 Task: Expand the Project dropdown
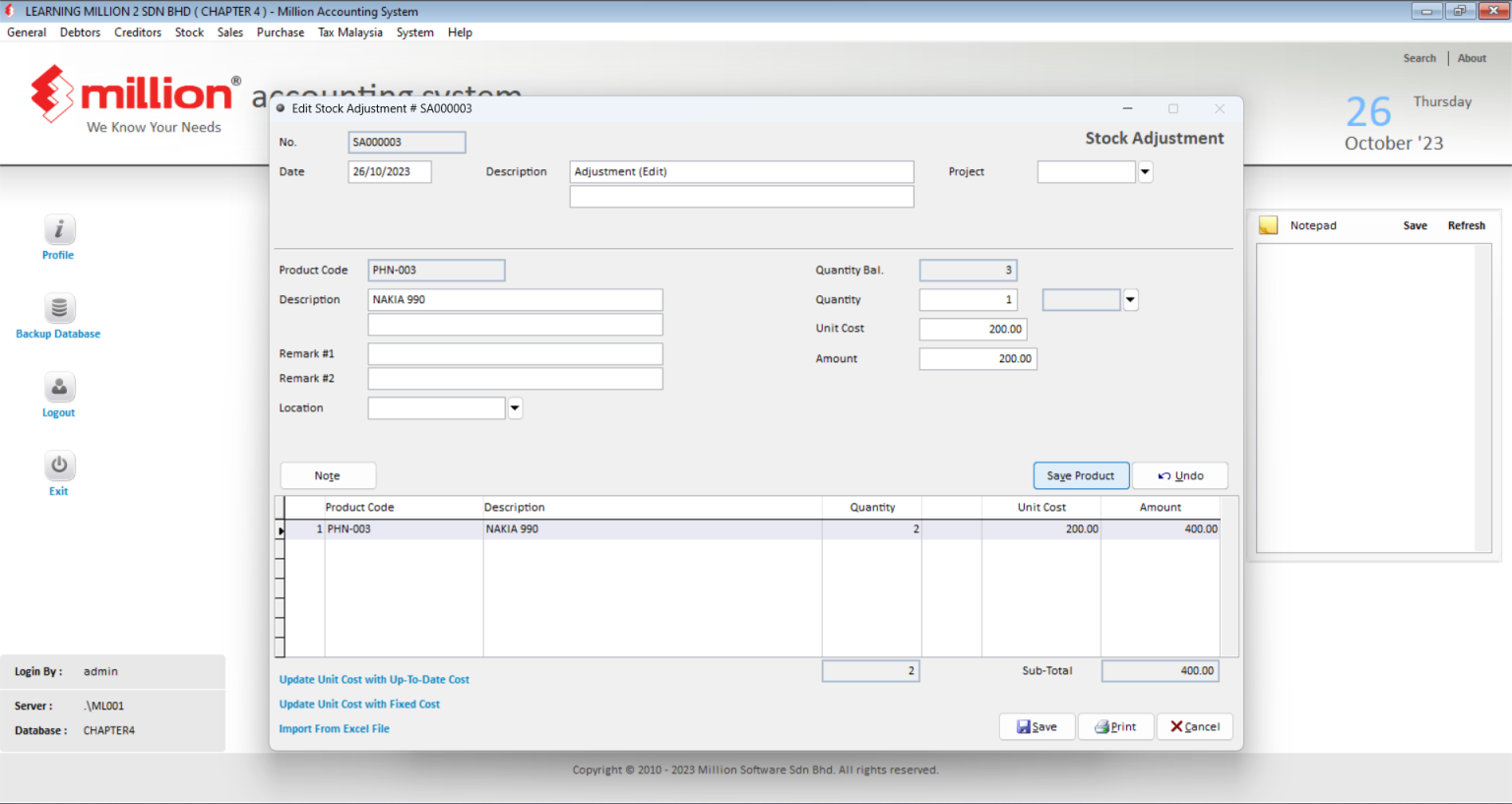coord(1145,172)
